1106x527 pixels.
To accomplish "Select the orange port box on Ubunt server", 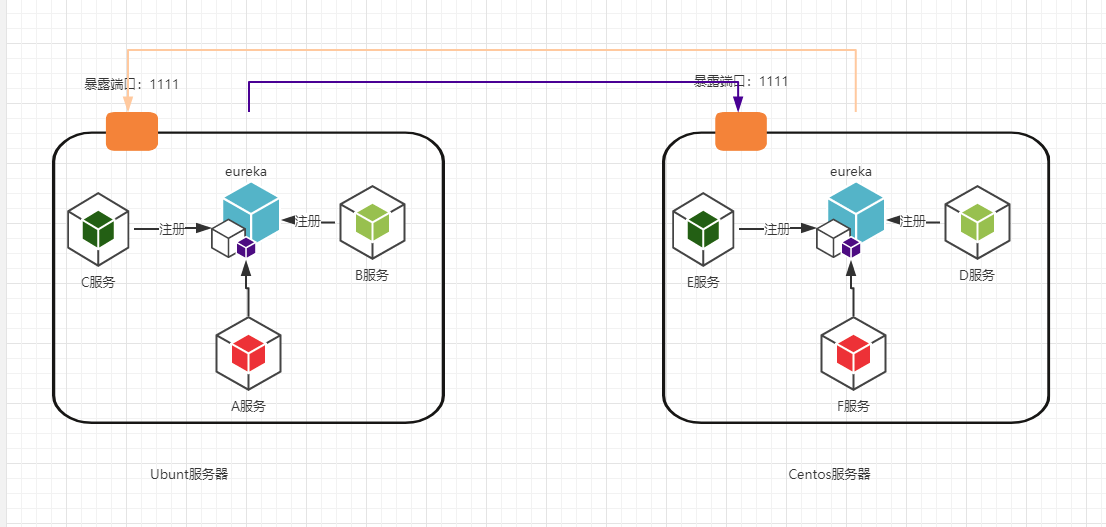I will click(132, 131).
